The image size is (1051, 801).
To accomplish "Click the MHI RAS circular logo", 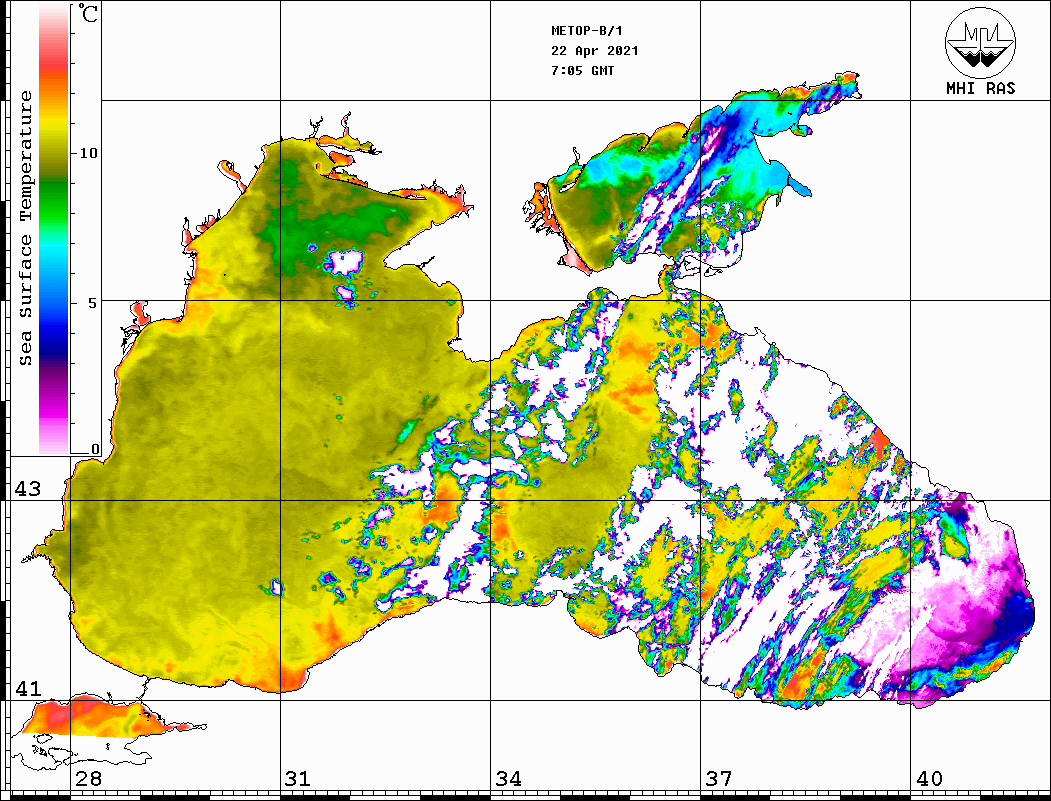I will coord(981,42).
